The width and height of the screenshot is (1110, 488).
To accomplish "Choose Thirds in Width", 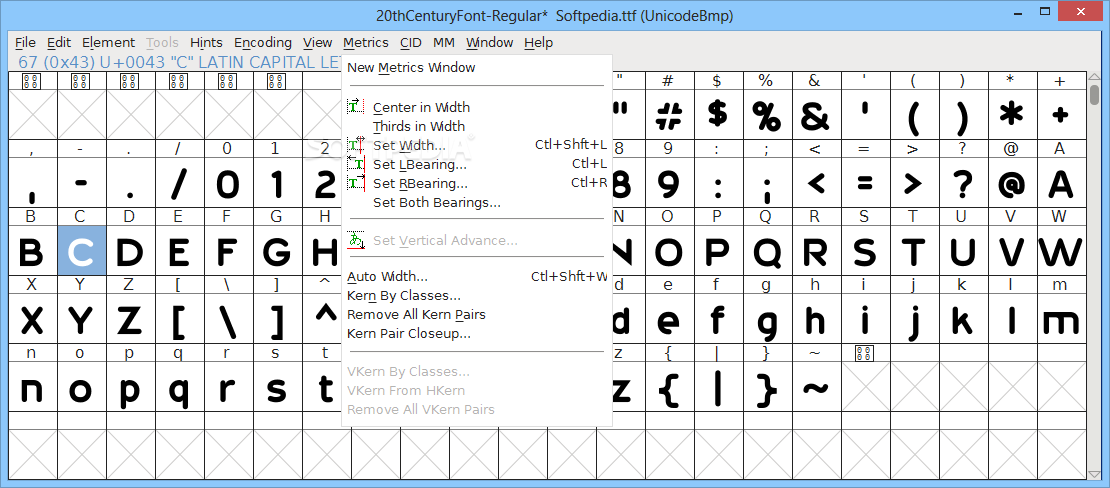I will [x=419, y=126].
